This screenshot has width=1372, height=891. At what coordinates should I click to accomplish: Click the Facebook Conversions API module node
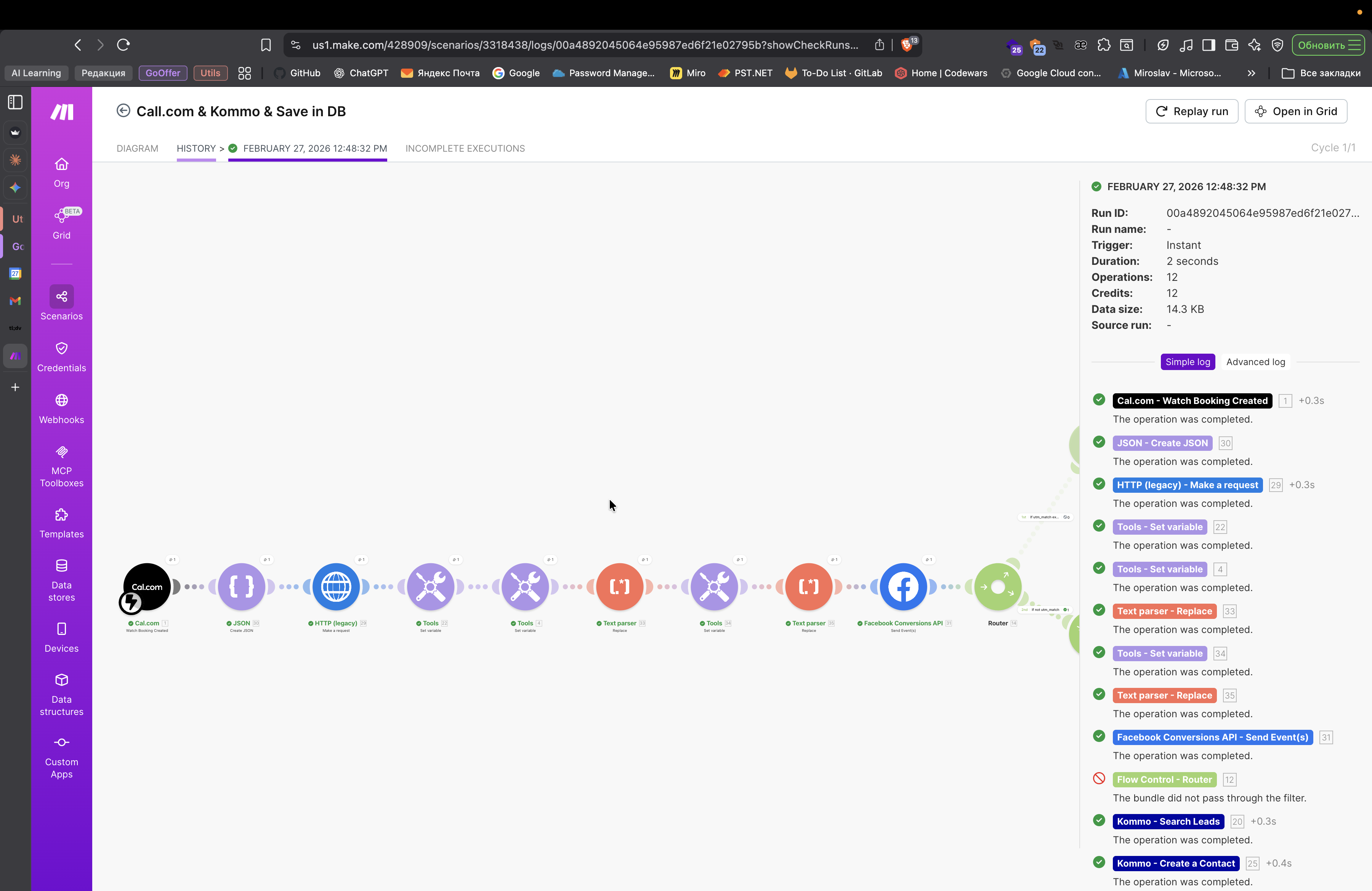(903, 587)
